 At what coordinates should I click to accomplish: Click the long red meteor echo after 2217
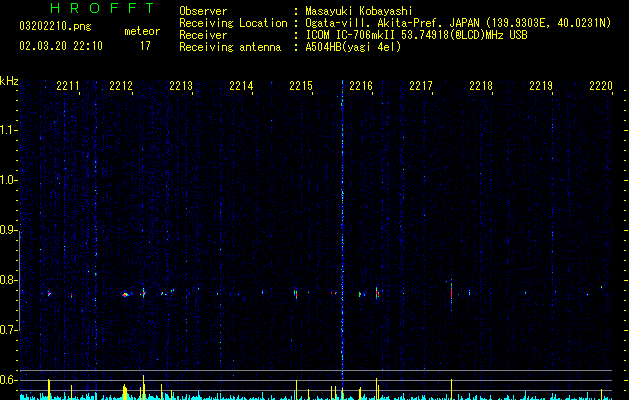[451, 292]
